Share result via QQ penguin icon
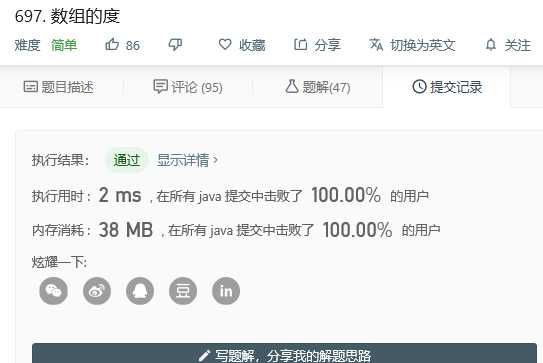The width and height of the screenshot is (543, 363). (140, 291)
